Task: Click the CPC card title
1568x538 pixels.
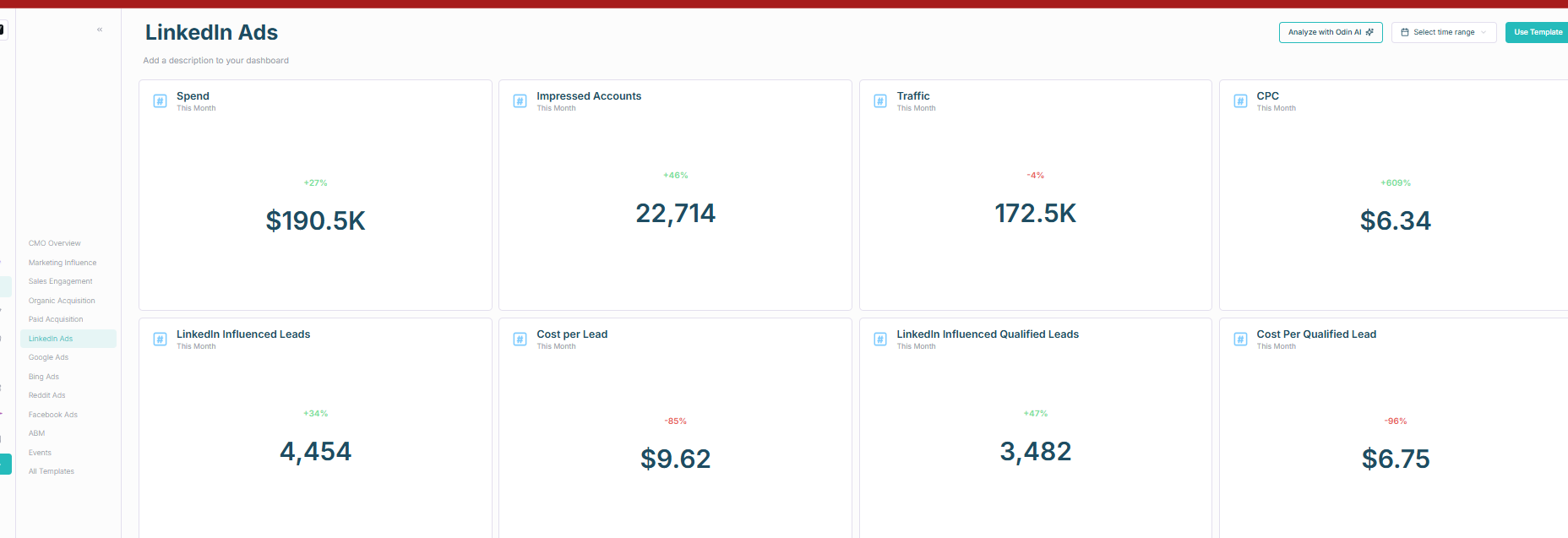Action: (x=1267, y=96)
